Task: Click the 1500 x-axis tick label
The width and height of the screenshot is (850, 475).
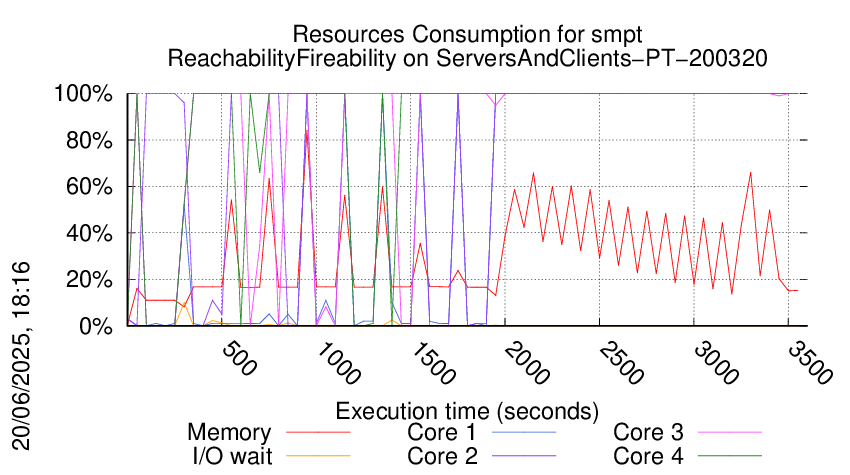Action: pyautogui.click(x=433, y=363)
